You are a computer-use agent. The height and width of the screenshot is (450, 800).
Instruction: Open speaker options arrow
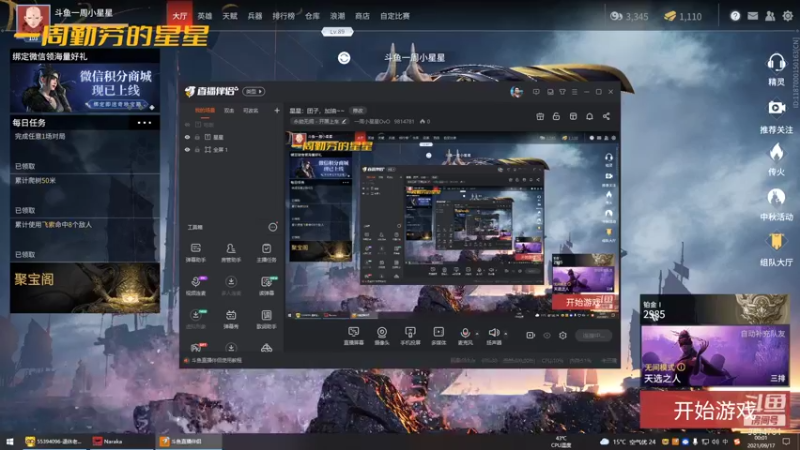point(506,334)
